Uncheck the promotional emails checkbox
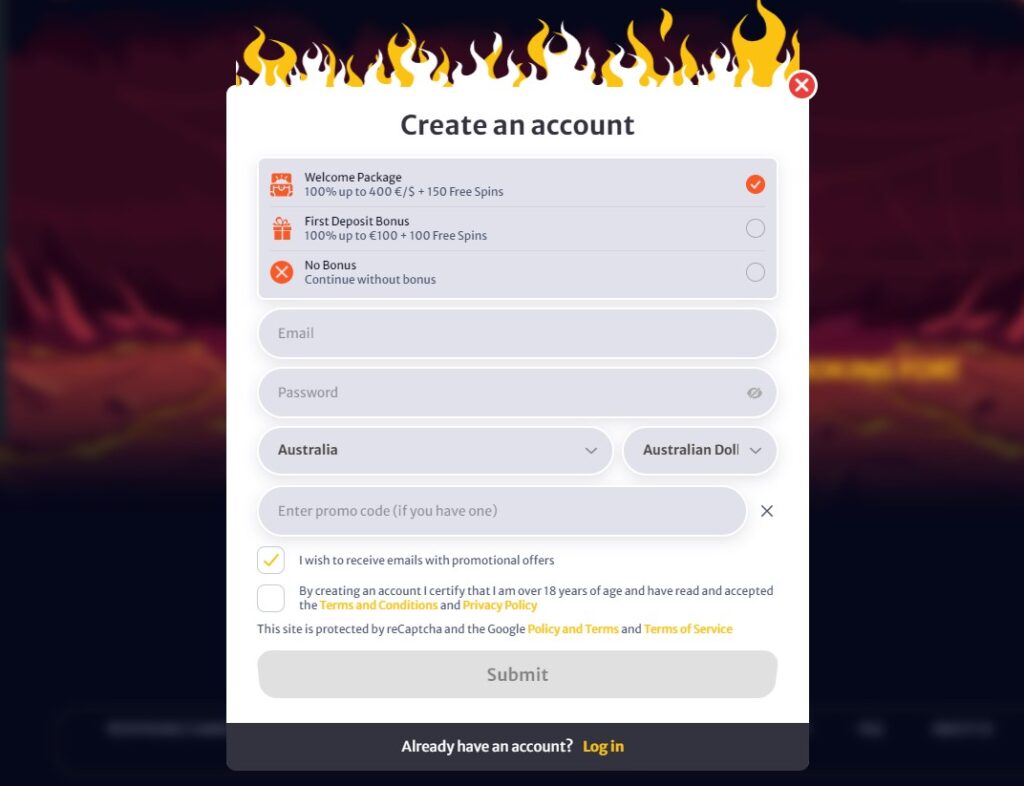The image size is (1024, 786). [271, 560]
